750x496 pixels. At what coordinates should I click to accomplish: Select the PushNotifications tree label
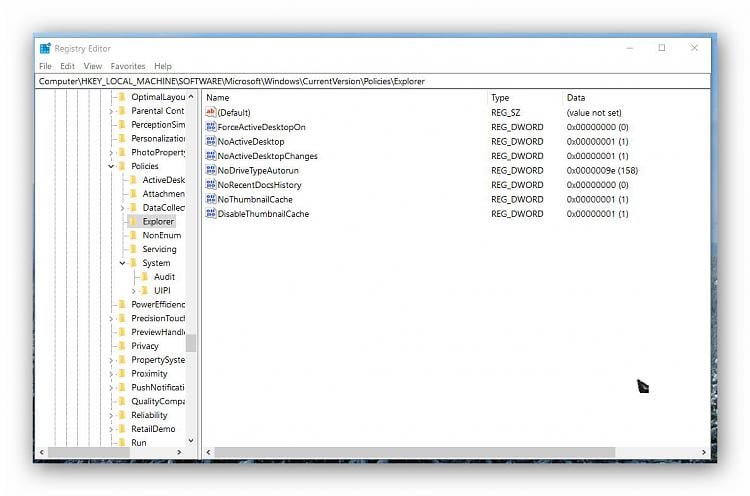tap(158, 387)
